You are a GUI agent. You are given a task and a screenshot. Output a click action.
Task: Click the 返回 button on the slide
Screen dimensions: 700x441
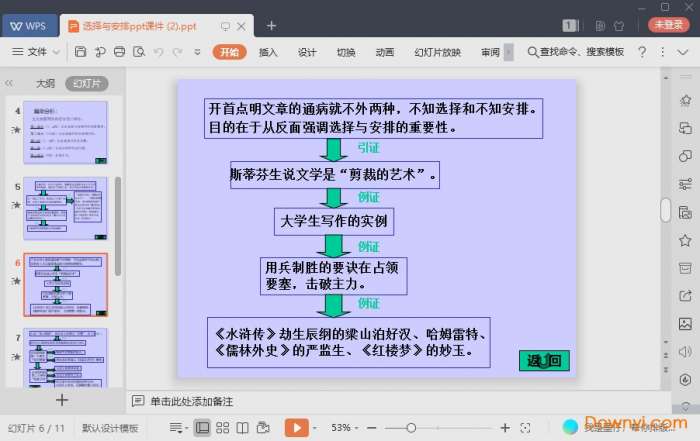tap(544, 361)
